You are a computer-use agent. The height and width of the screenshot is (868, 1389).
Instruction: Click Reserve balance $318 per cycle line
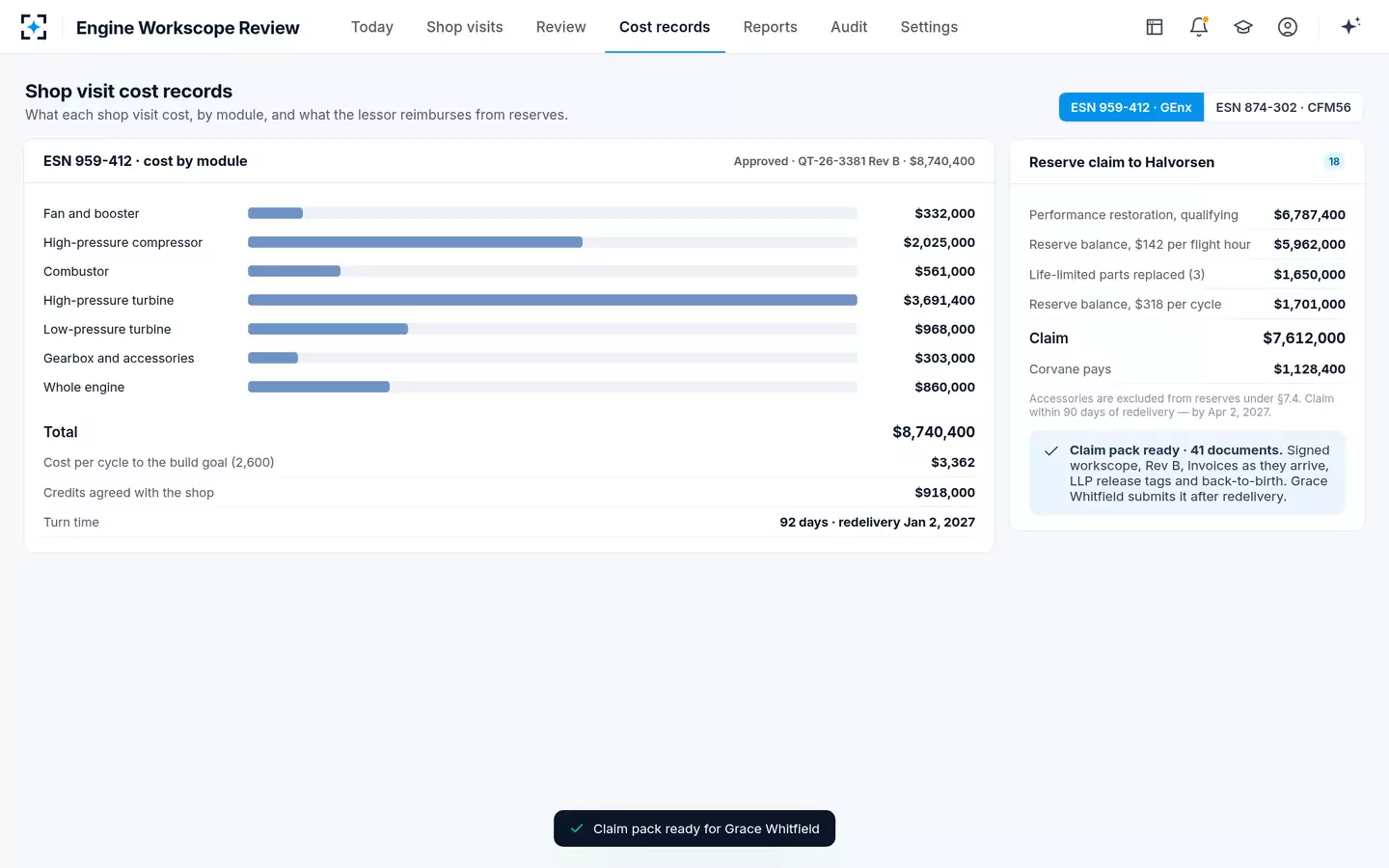click(x=1187, y=305)
